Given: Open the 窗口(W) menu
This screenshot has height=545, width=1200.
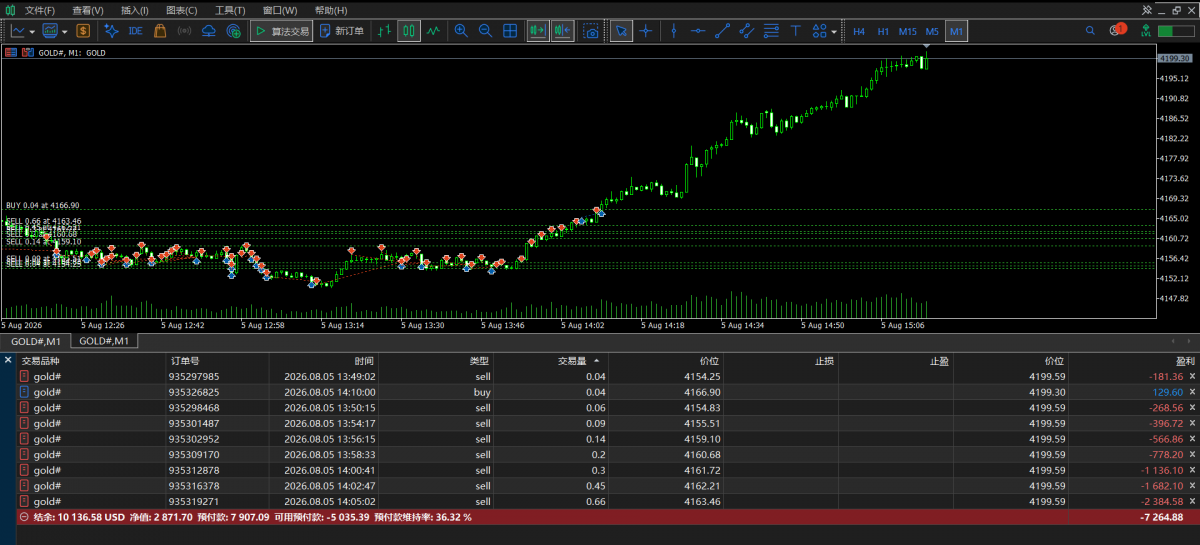Looking at the screenshot, I should click(x=279, y=10).
